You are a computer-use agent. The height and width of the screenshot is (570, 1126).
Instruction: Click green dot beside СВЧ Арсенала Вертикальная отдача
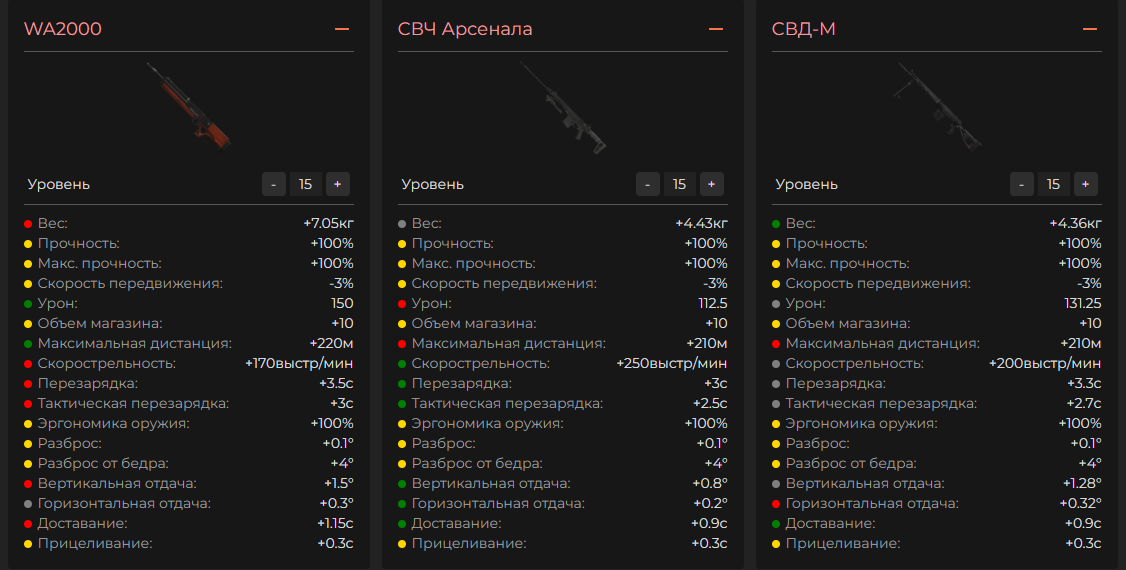[x=402, y=484]
